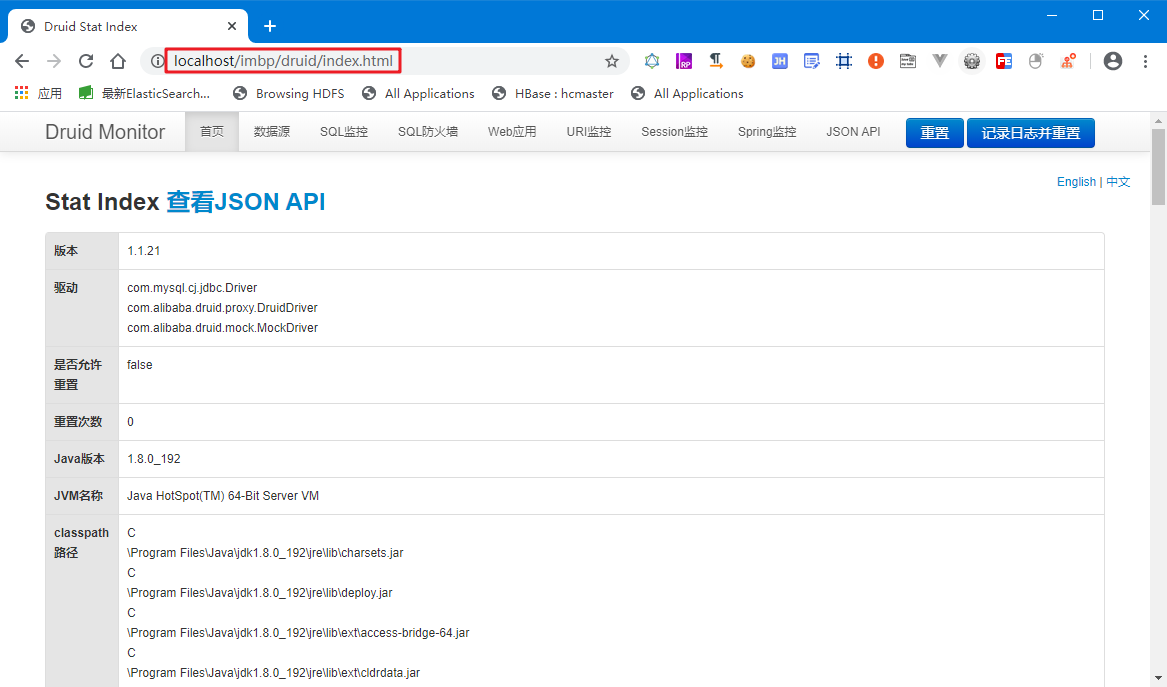Click the forward navigation arrow
This screenshot has height=687, width=1167.
(x=54, y=61)
